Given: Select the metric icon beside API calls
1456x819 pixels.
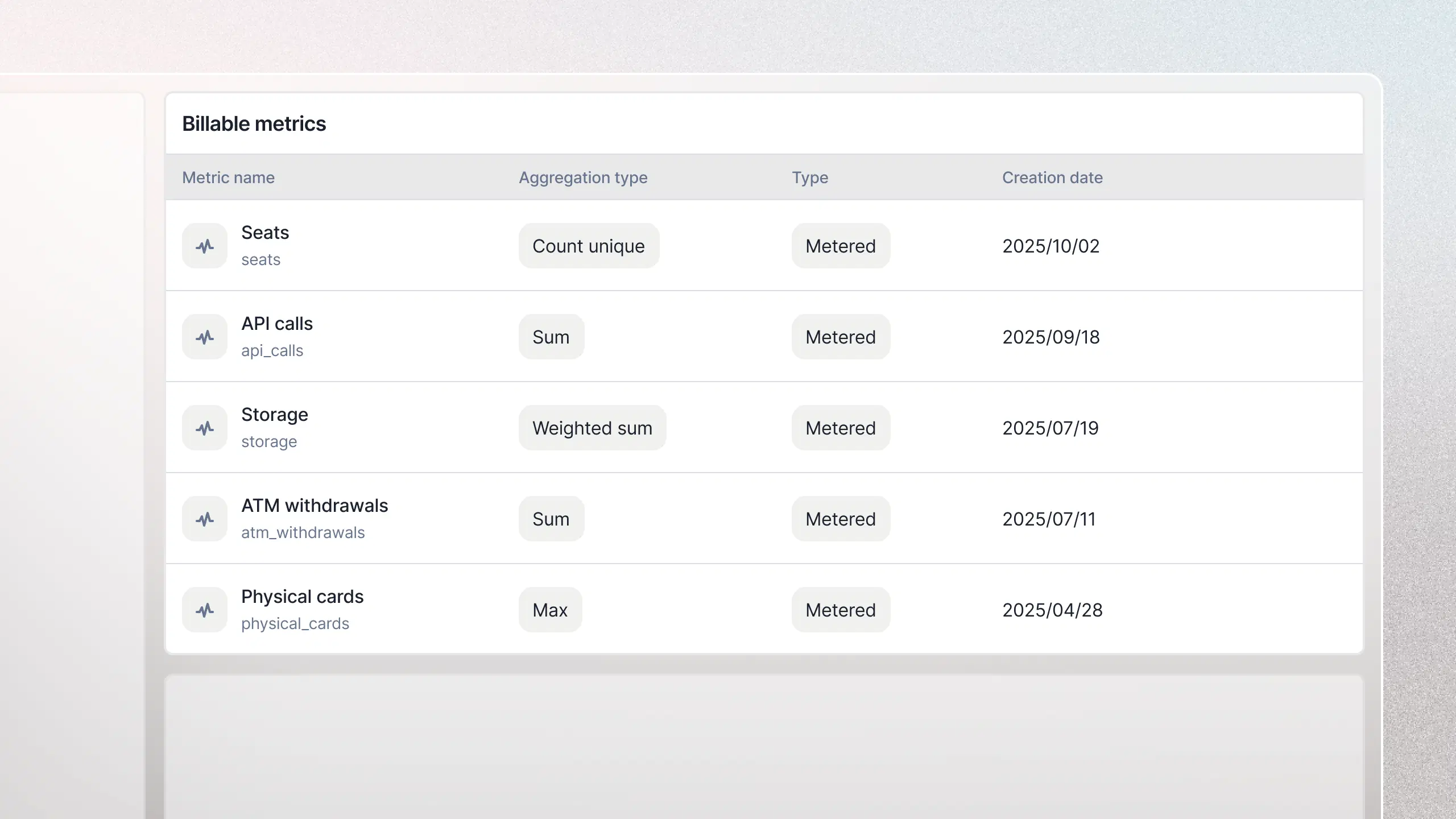Looking at the screenshot, I should 204,336.
